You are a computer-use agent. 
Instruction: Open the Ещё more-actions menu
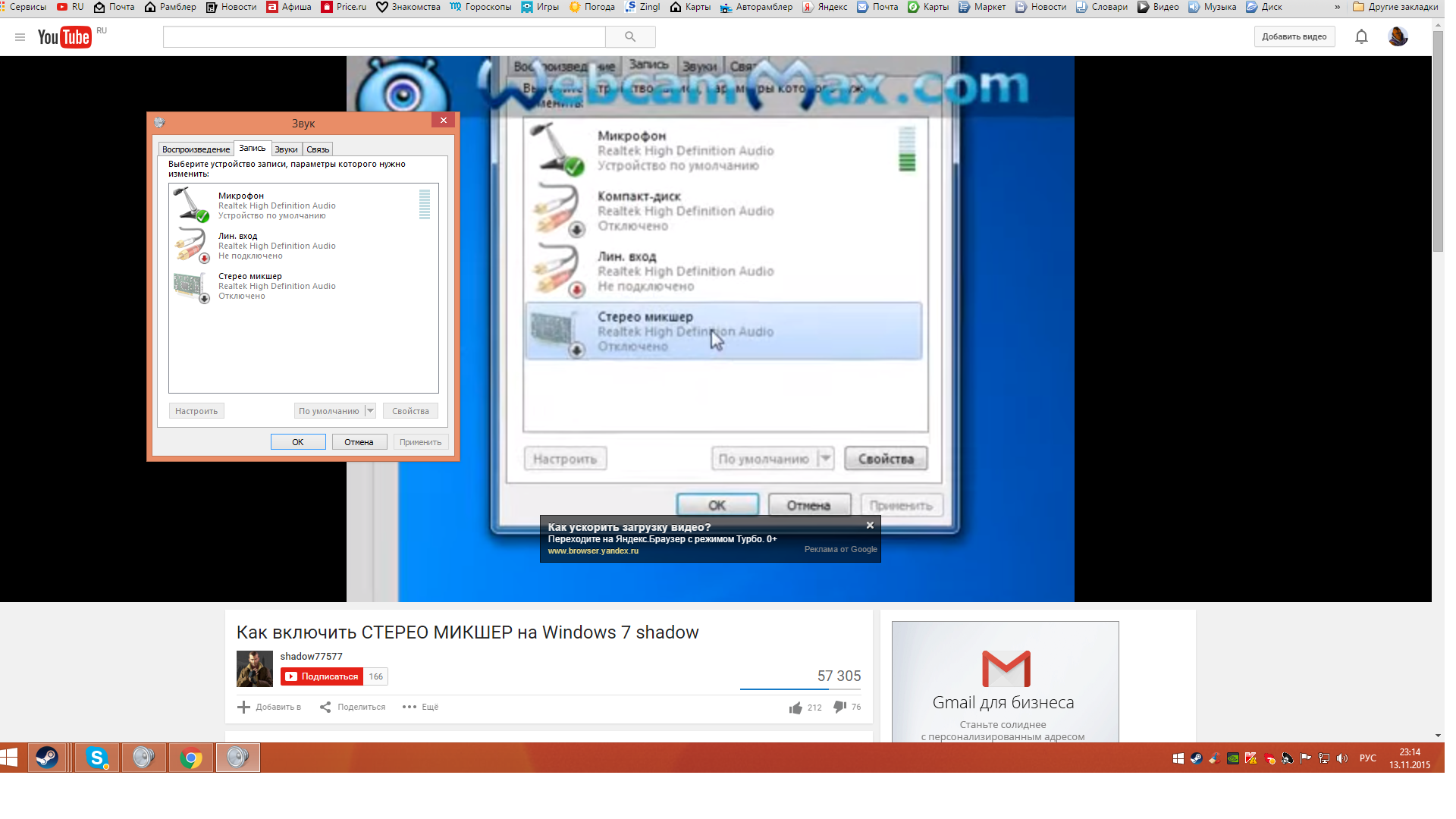pos(420,707)
